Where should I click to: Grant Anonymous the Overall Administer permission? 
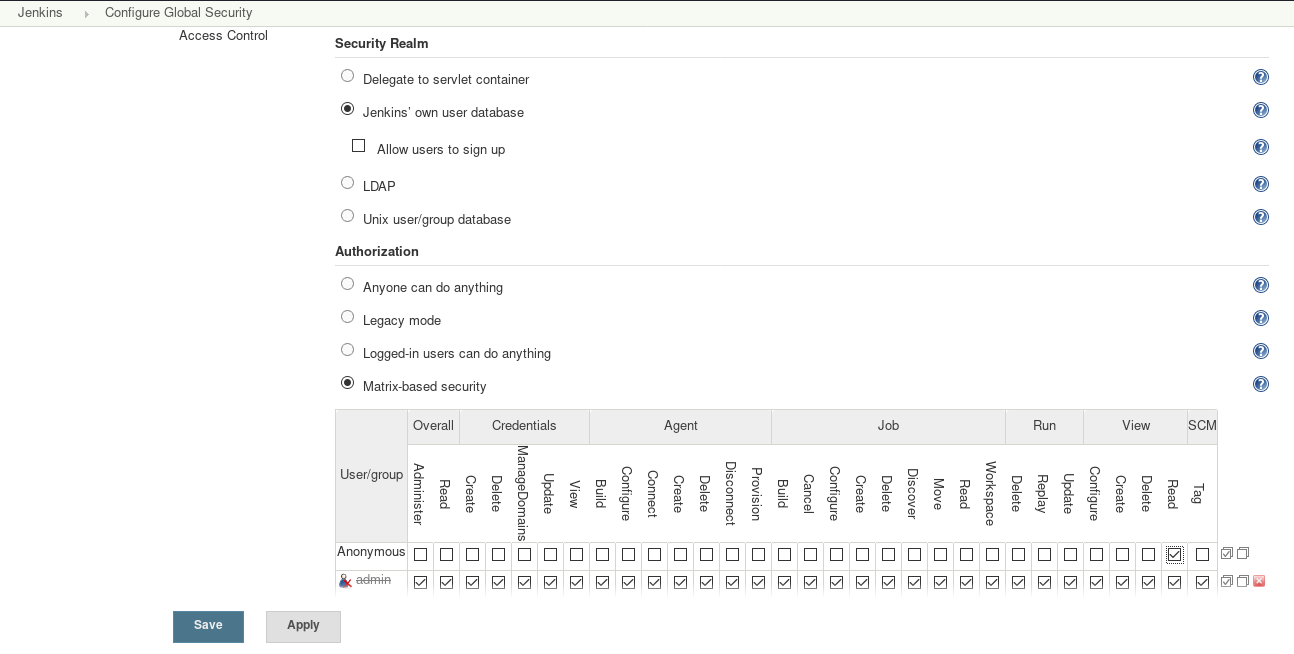[x=420, y=553]
